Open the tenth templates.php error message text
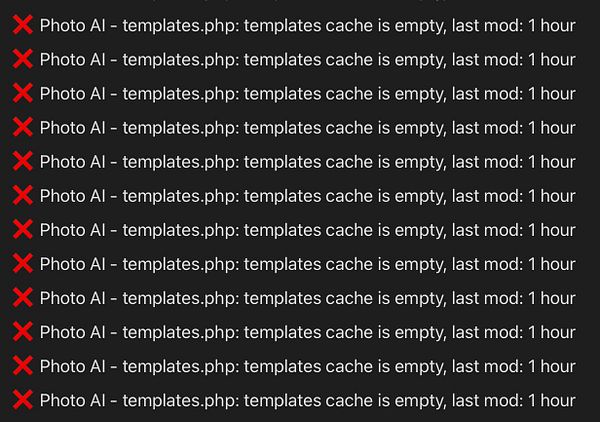 [308, 332]
